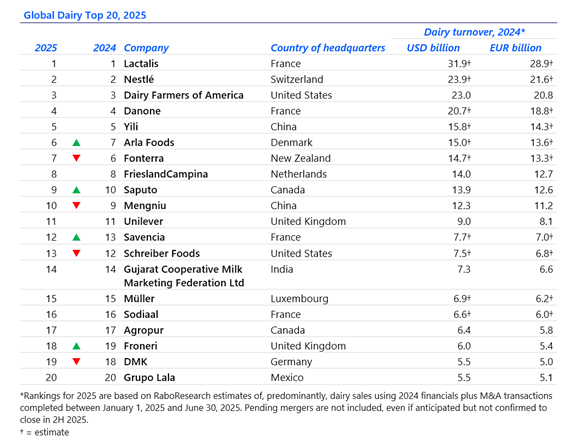Select the company name 'Danone'
The image size is (581, 441).
pyautogui.click(x=142, y=111)
